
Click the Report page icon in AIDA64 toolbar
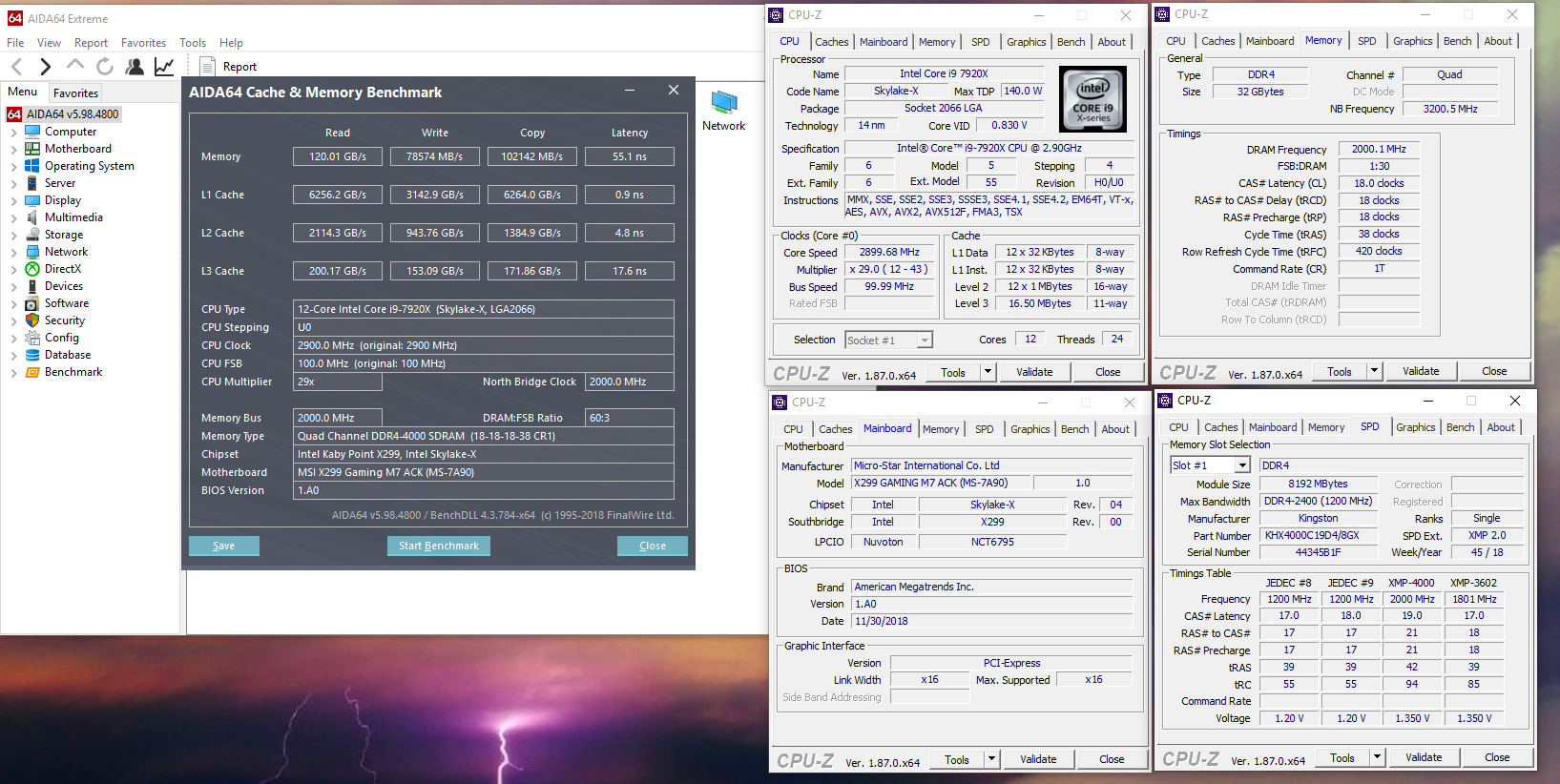click(207, 66)
